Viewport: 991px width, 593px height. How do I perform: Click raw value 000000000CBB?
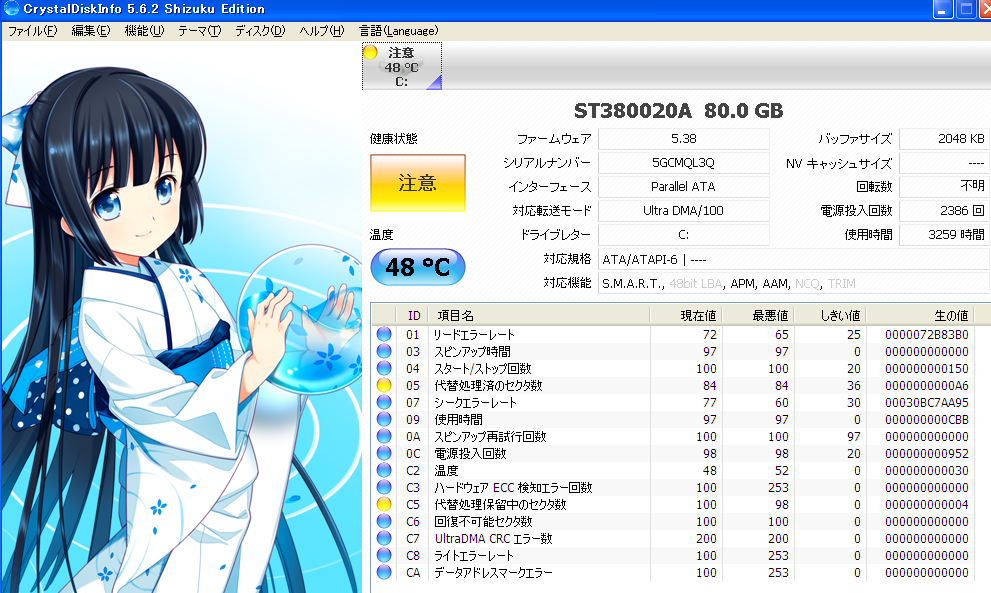(927, 420)
